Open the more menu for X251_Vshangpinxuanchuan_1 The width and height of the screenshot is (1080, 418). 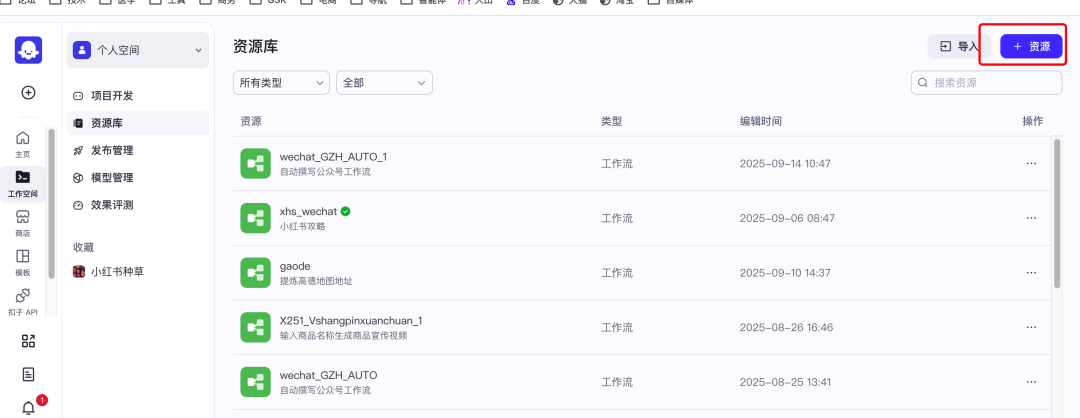(x=1031, y=327)
